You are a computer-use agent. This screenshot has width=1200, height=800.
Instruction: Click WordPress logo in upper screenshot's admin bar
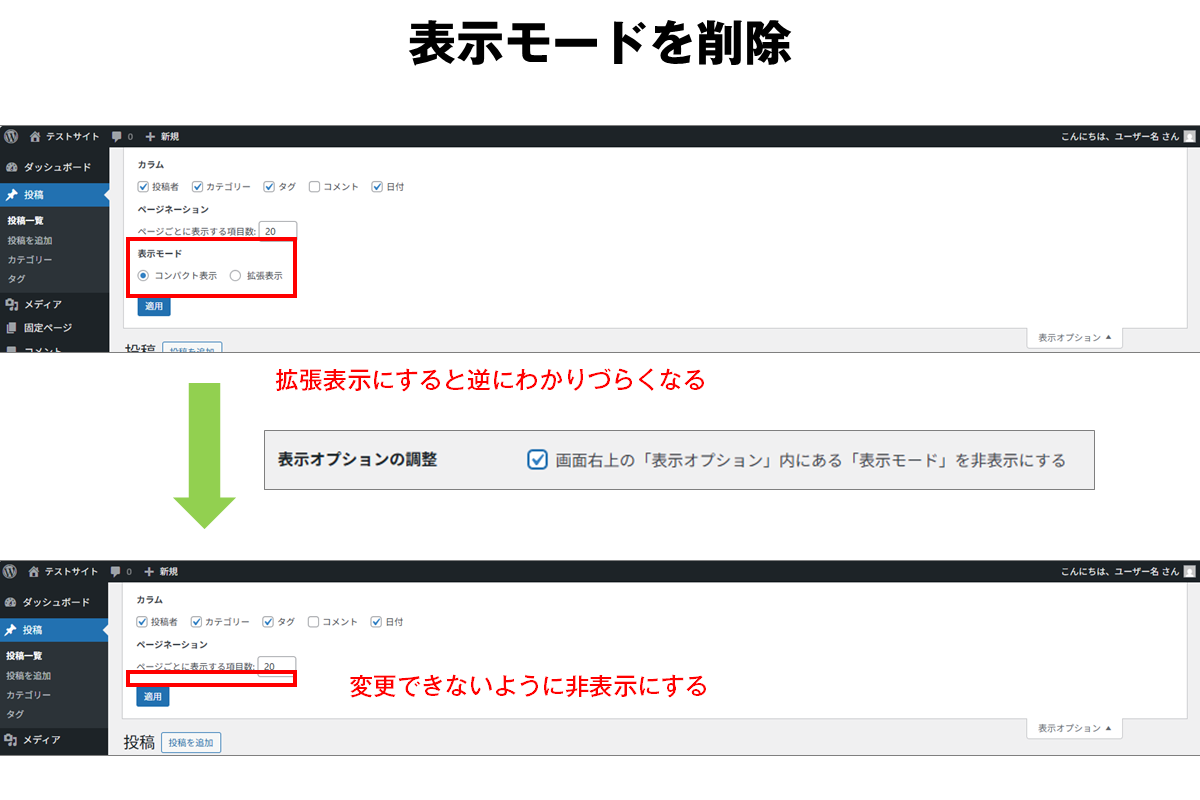11,136
